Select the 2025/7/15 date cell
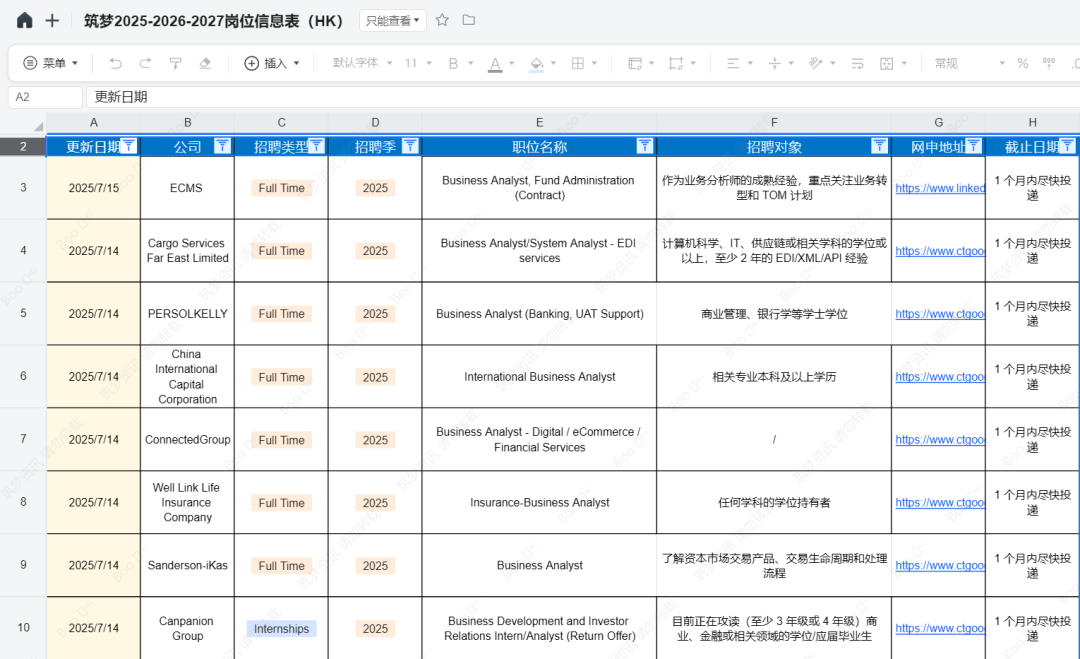 94,188
